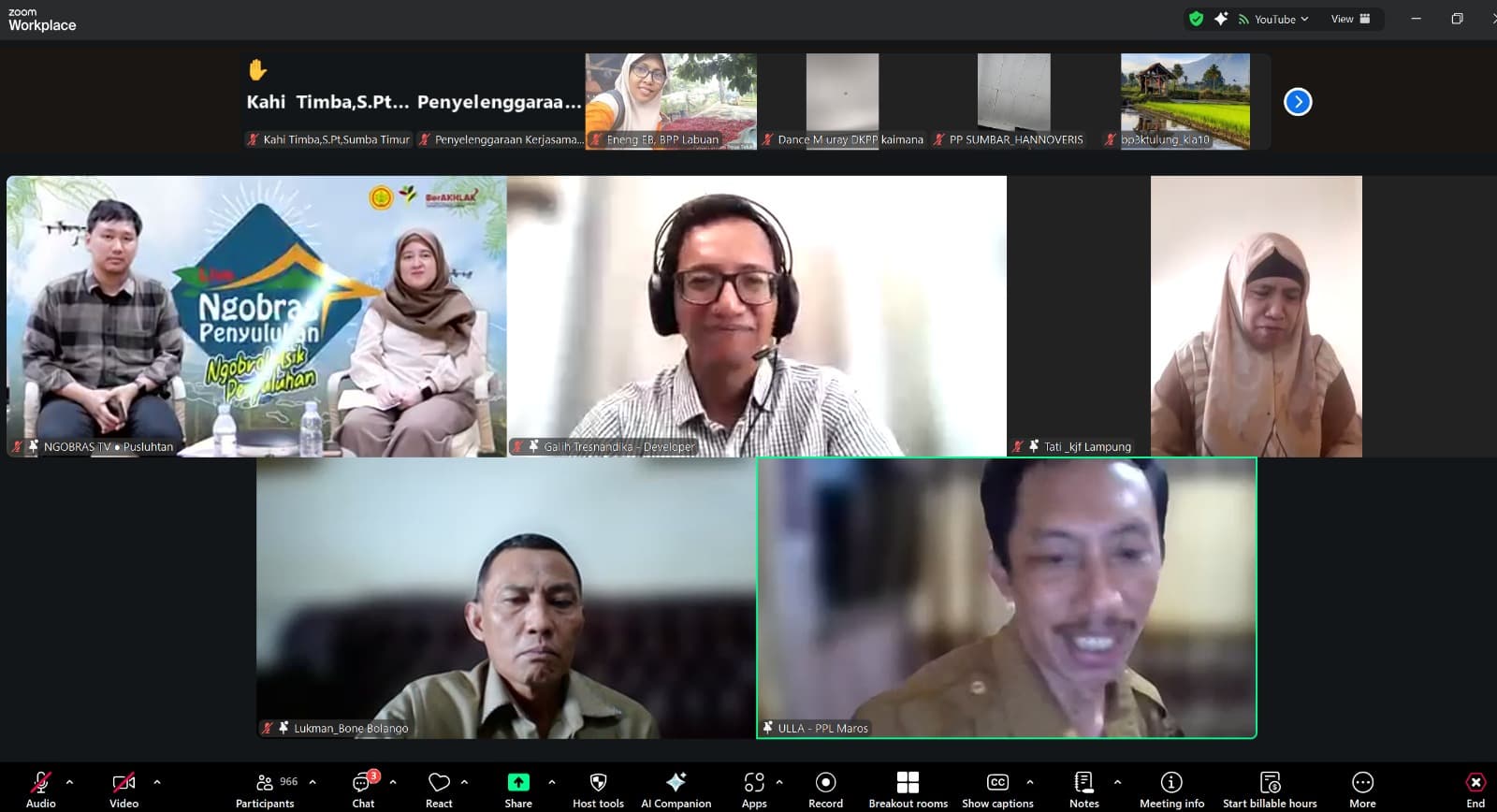Click Start billable hours
1497x812 pixels.
coord(1270,789)
